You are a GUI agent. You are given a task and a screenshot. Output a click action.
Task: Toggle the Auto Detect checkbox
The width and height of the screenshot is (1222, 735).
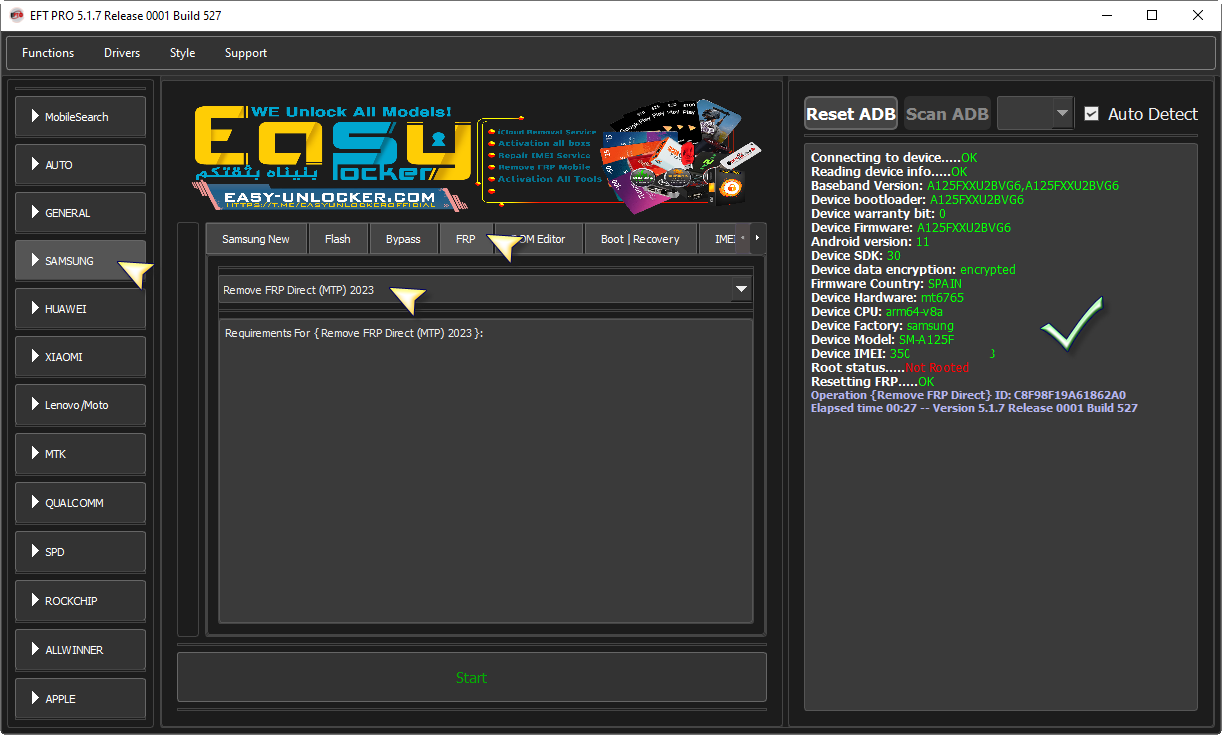tap(1092, 114)
